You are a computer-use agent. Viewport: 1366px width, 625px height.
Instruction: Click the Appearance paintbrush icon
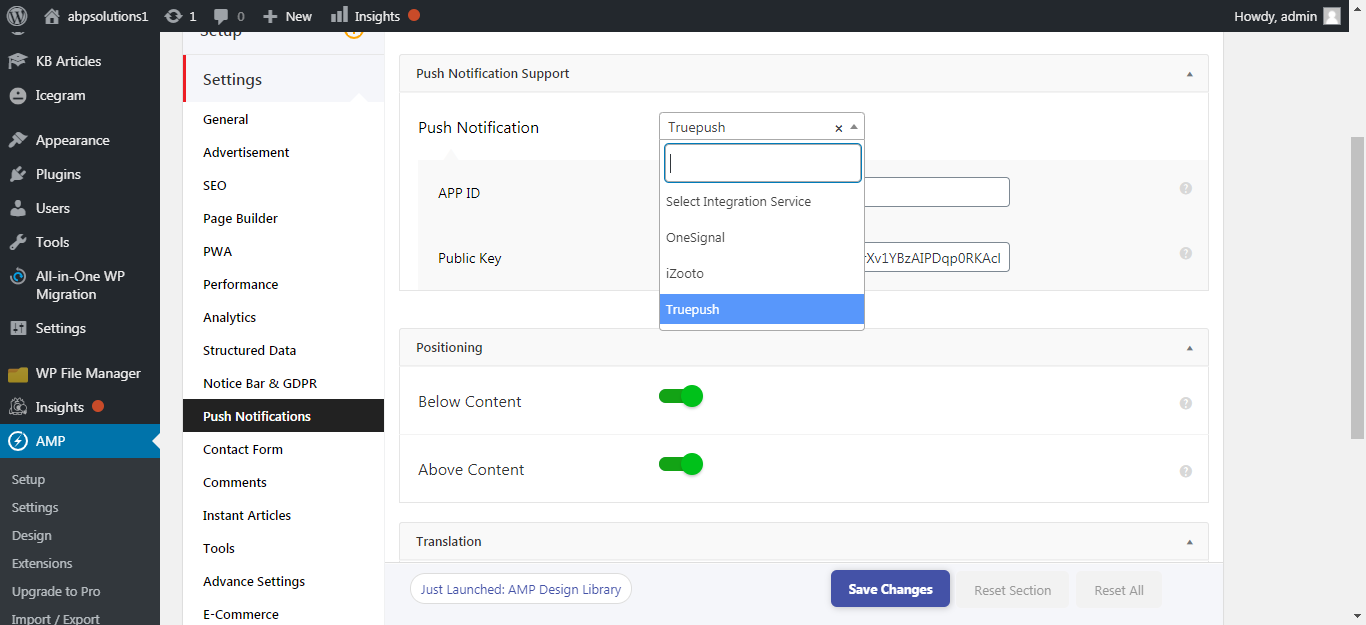17,140
